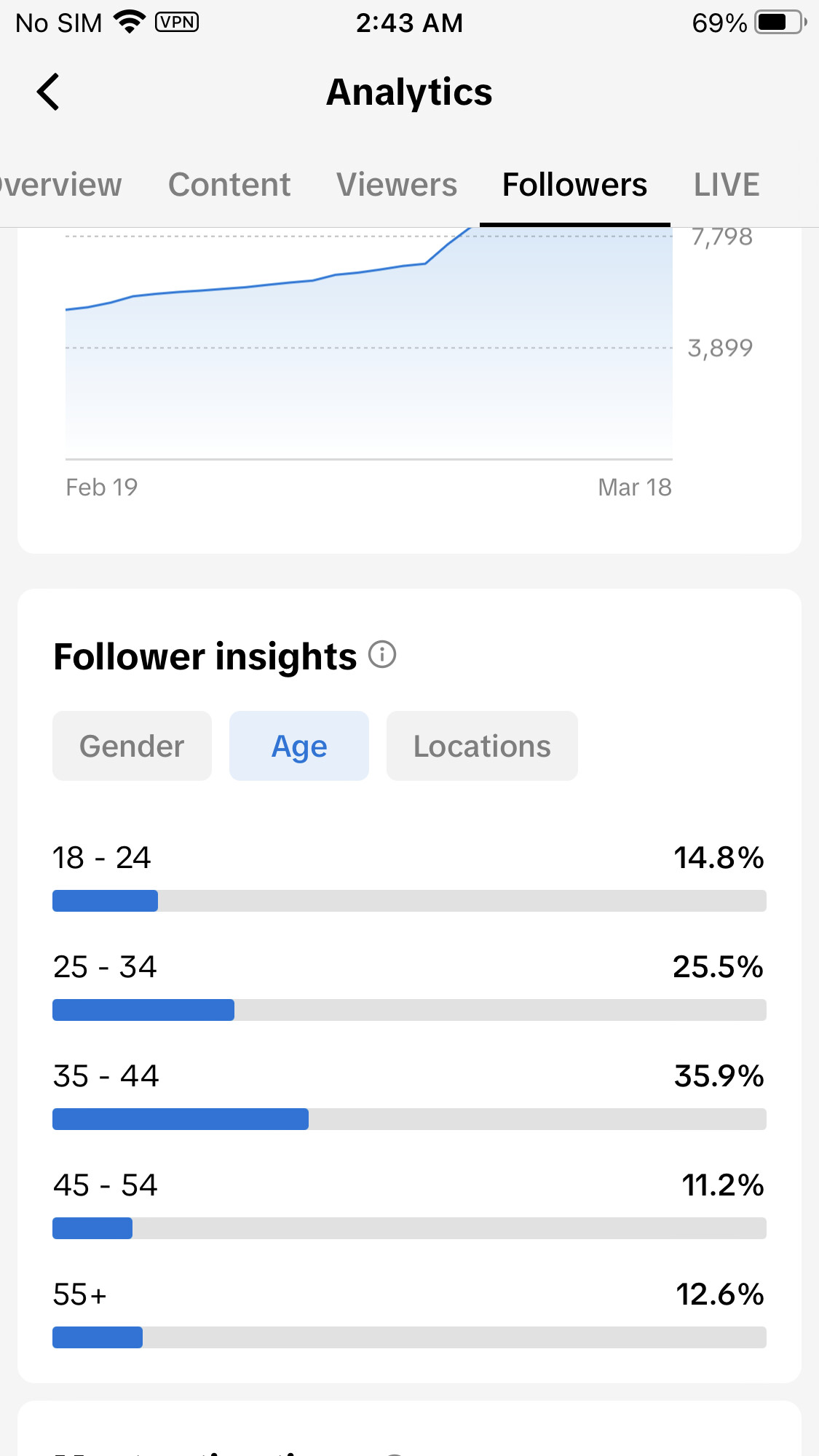Screen dimensions: 819x1456
Task: Tap the 35 - 44 age bar
Action: [409, 1119]
